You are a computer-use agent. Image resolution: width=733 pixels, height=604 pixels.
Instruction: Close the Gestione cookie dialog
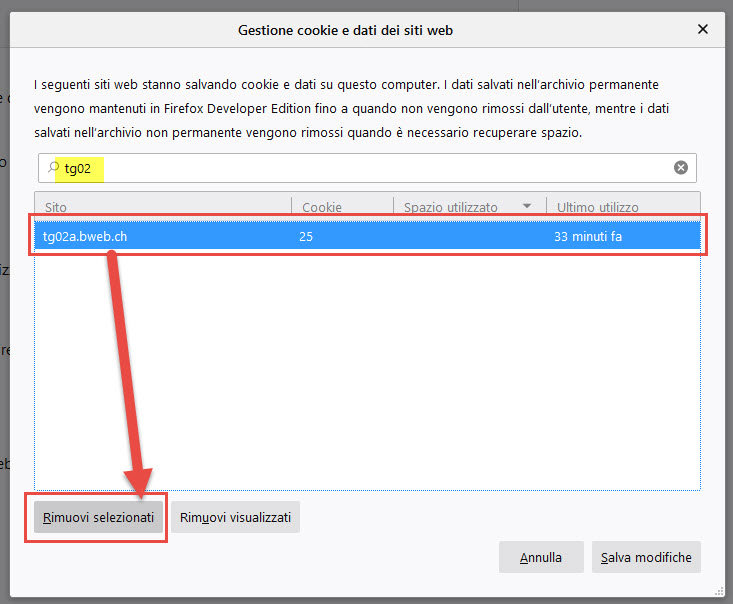702,30
